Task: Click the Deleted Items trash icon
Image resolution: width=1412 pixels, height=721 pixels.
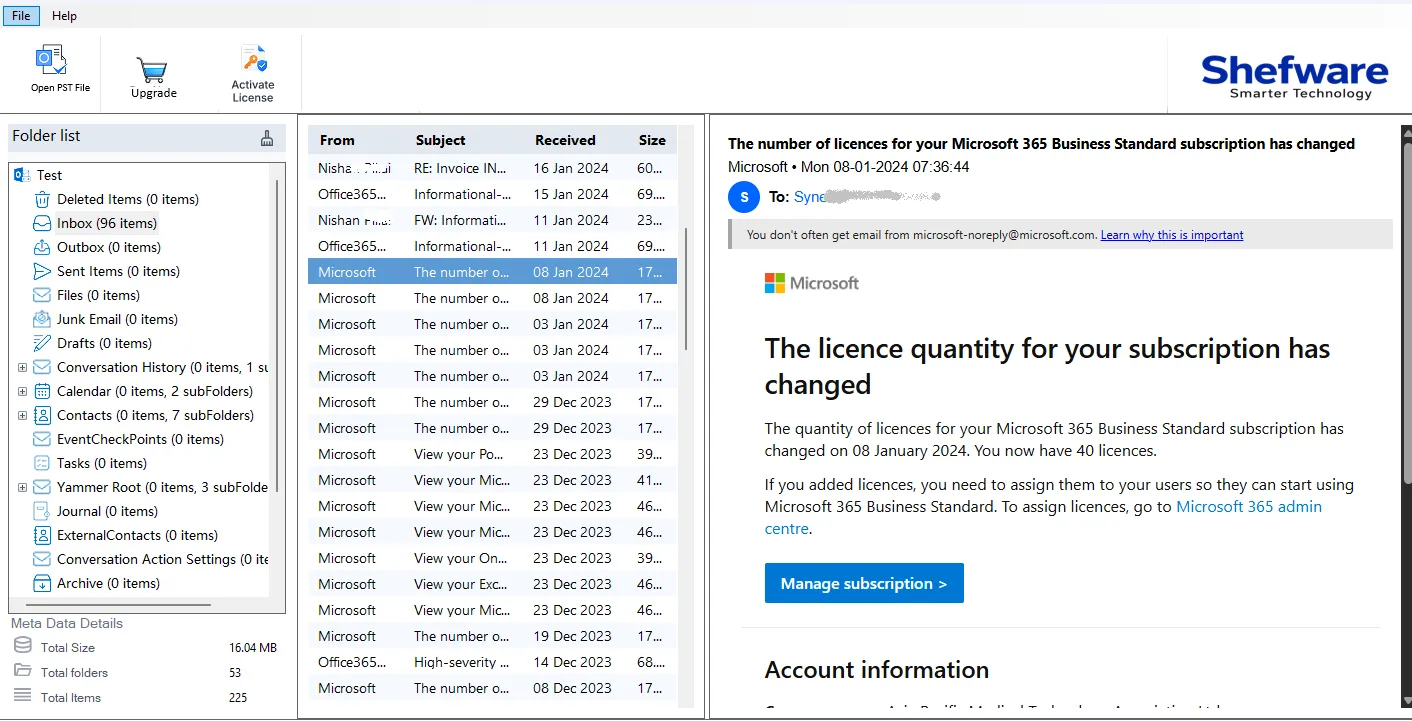Action: click(x=42, y=199)
